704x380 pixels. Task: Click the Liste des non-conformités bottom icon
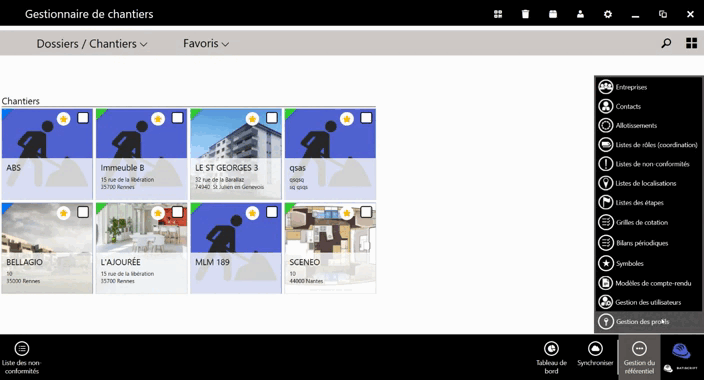click(x=22, y=349)
